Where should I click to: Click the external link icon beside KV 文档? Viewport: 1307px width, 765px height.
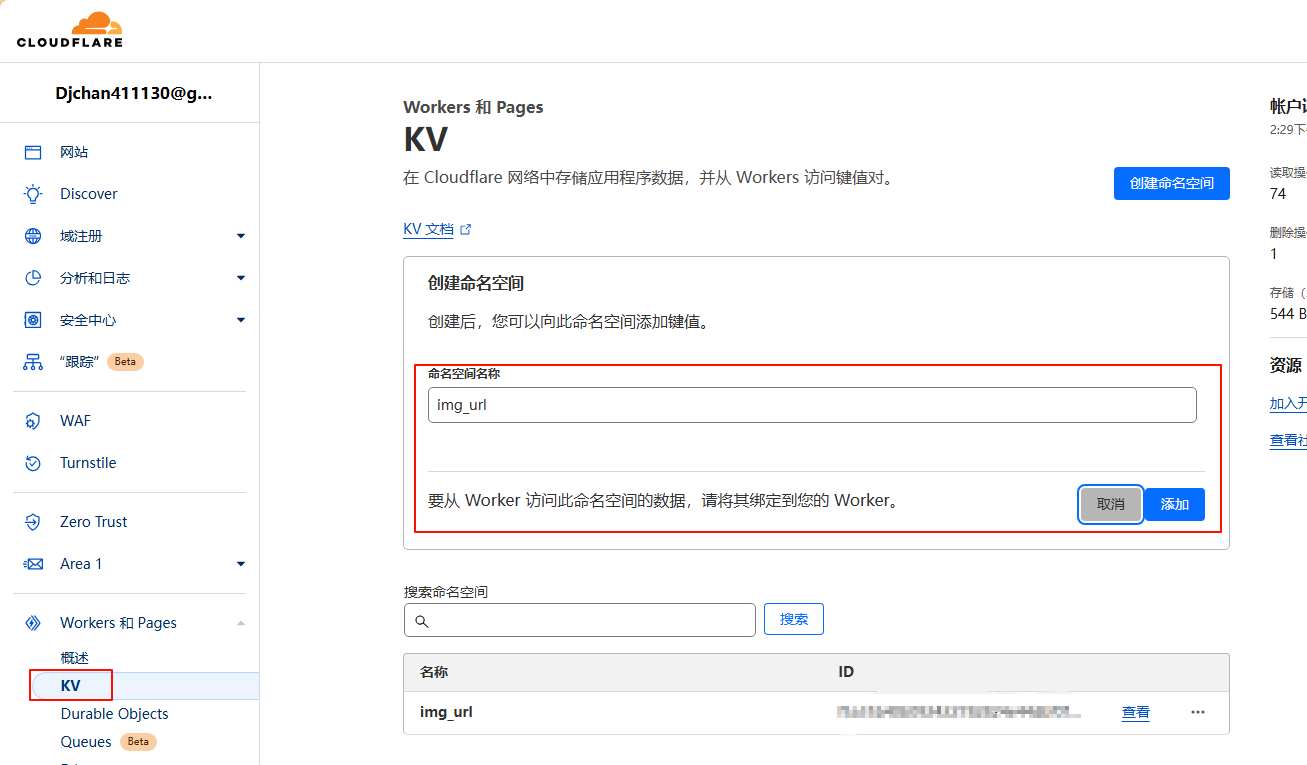pos(465,229)
